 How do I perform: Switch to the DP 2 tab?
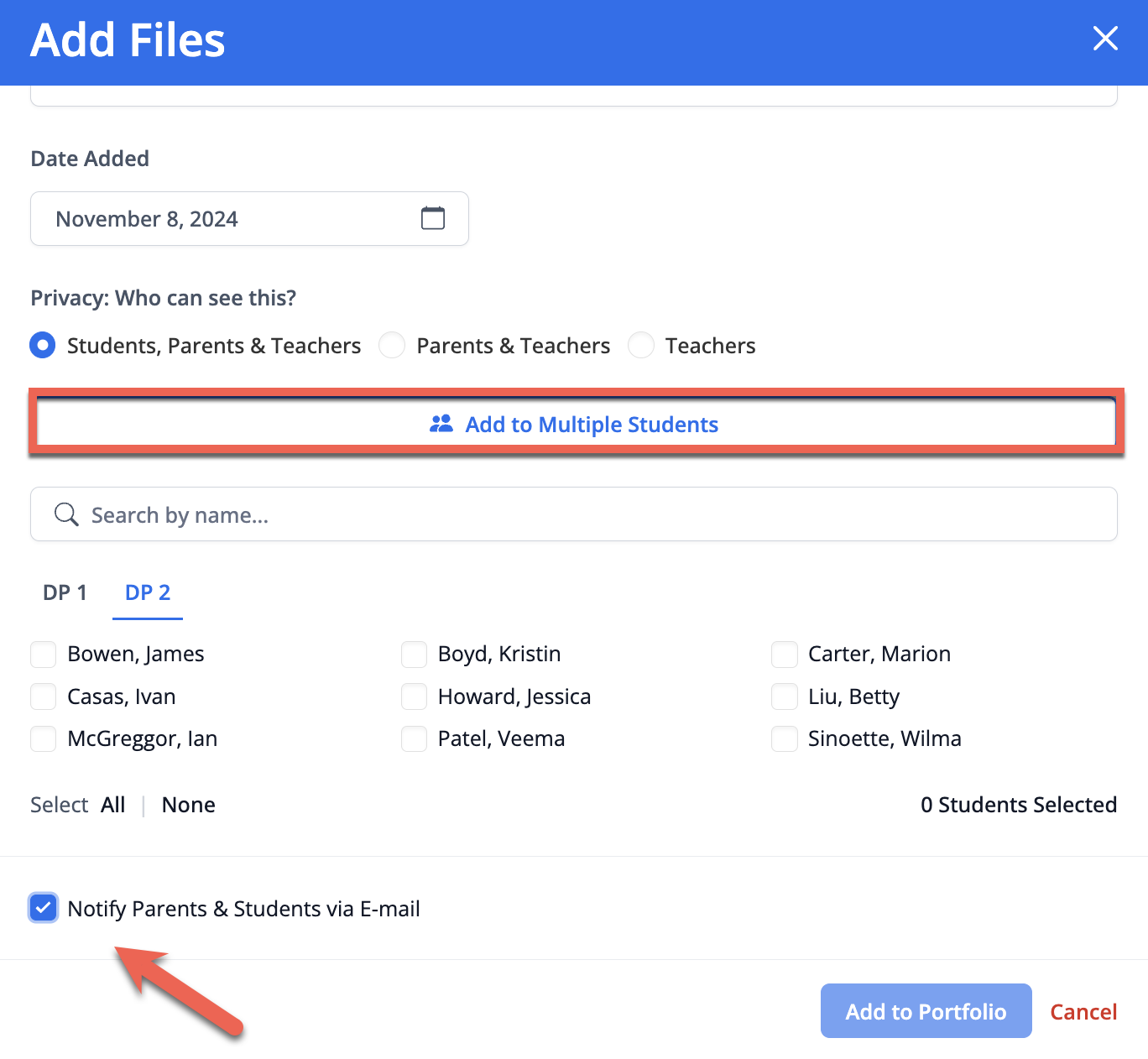(148, 592)
